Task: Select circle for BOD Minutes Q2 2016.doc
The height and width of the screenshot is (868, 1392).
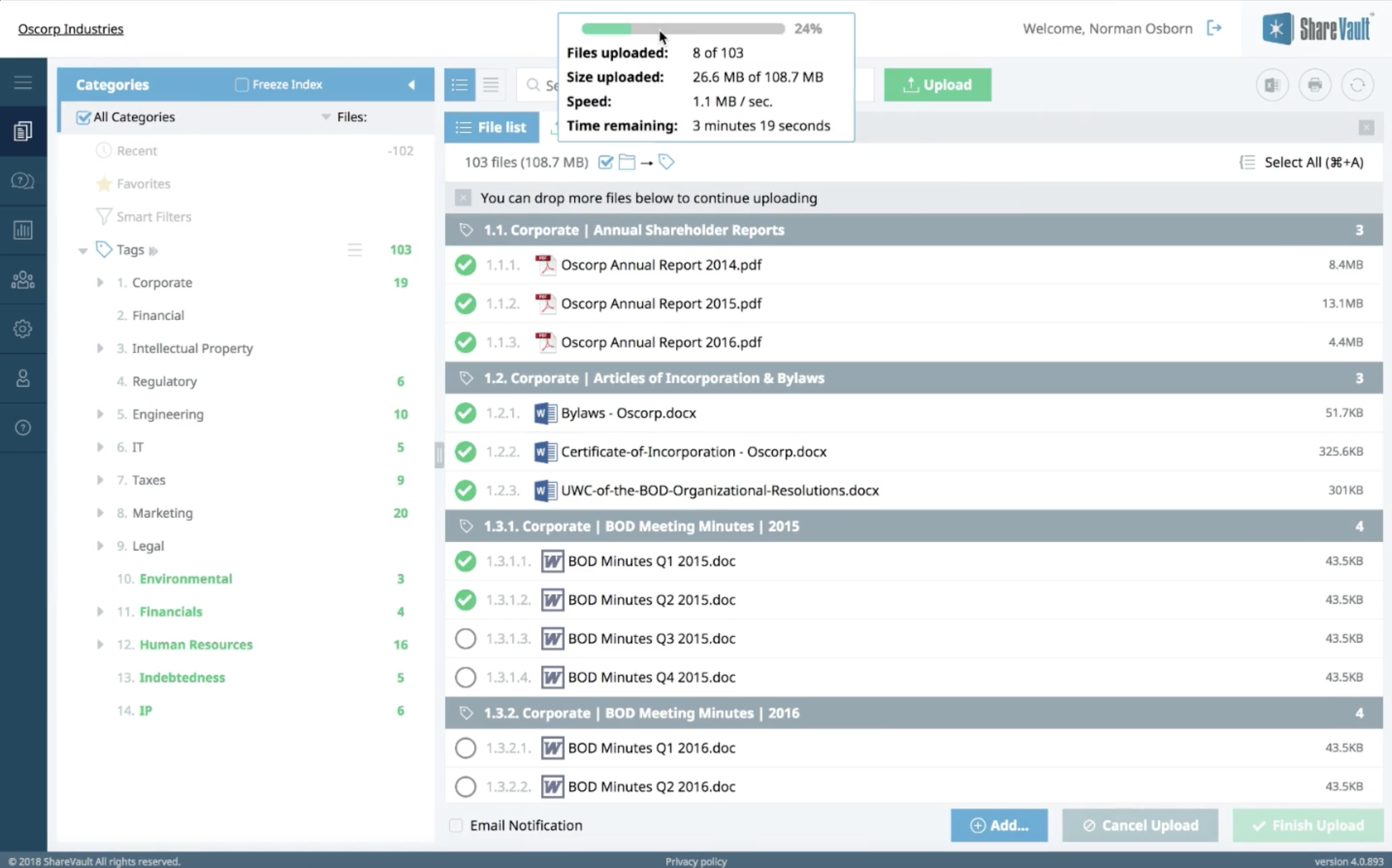Action: (x=466, y=787)
